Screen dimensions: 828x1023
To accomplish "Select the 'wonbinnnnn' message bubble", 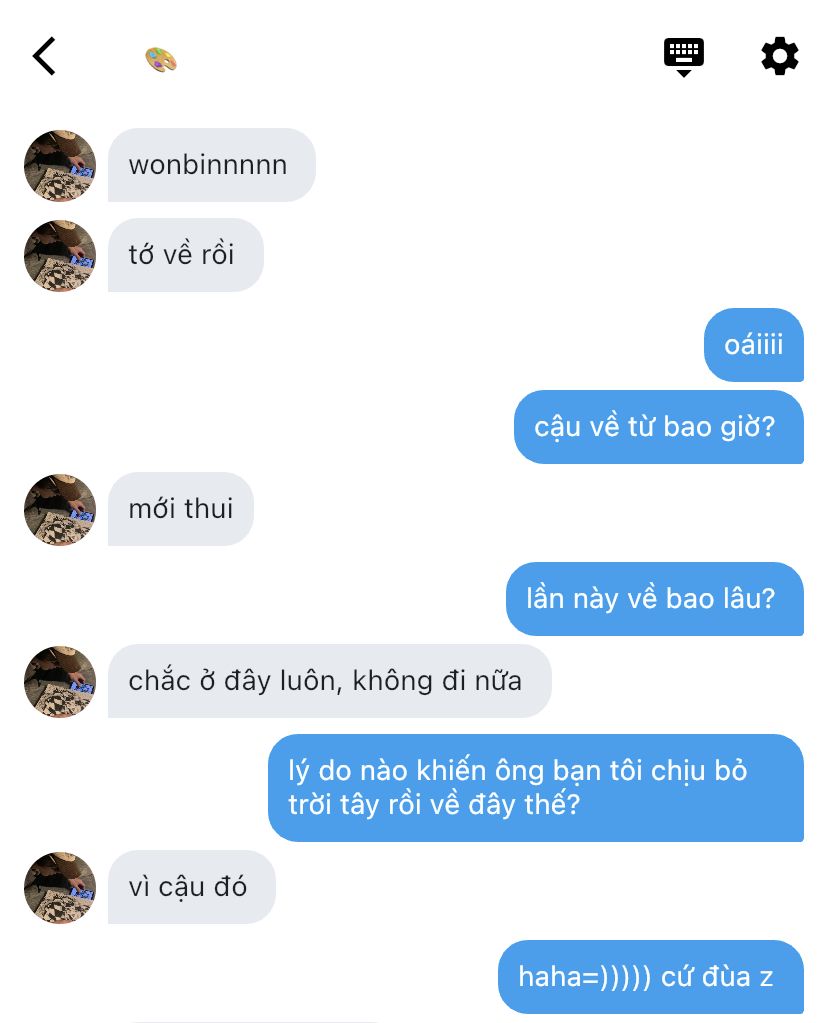I will [x=212, y=165].
